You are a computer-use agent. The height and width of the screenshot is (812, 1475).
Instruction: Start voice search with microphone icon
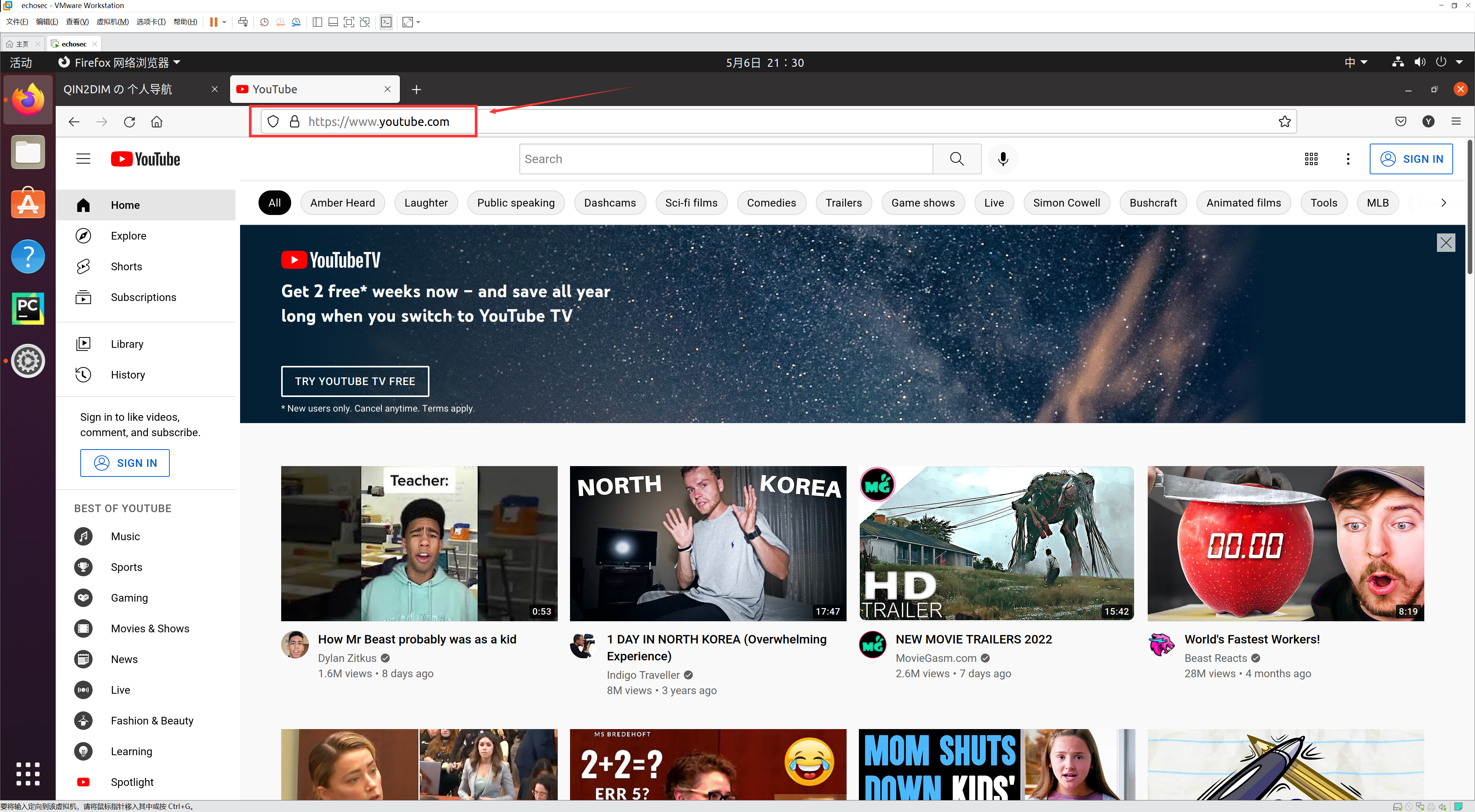pos(1003,159)
